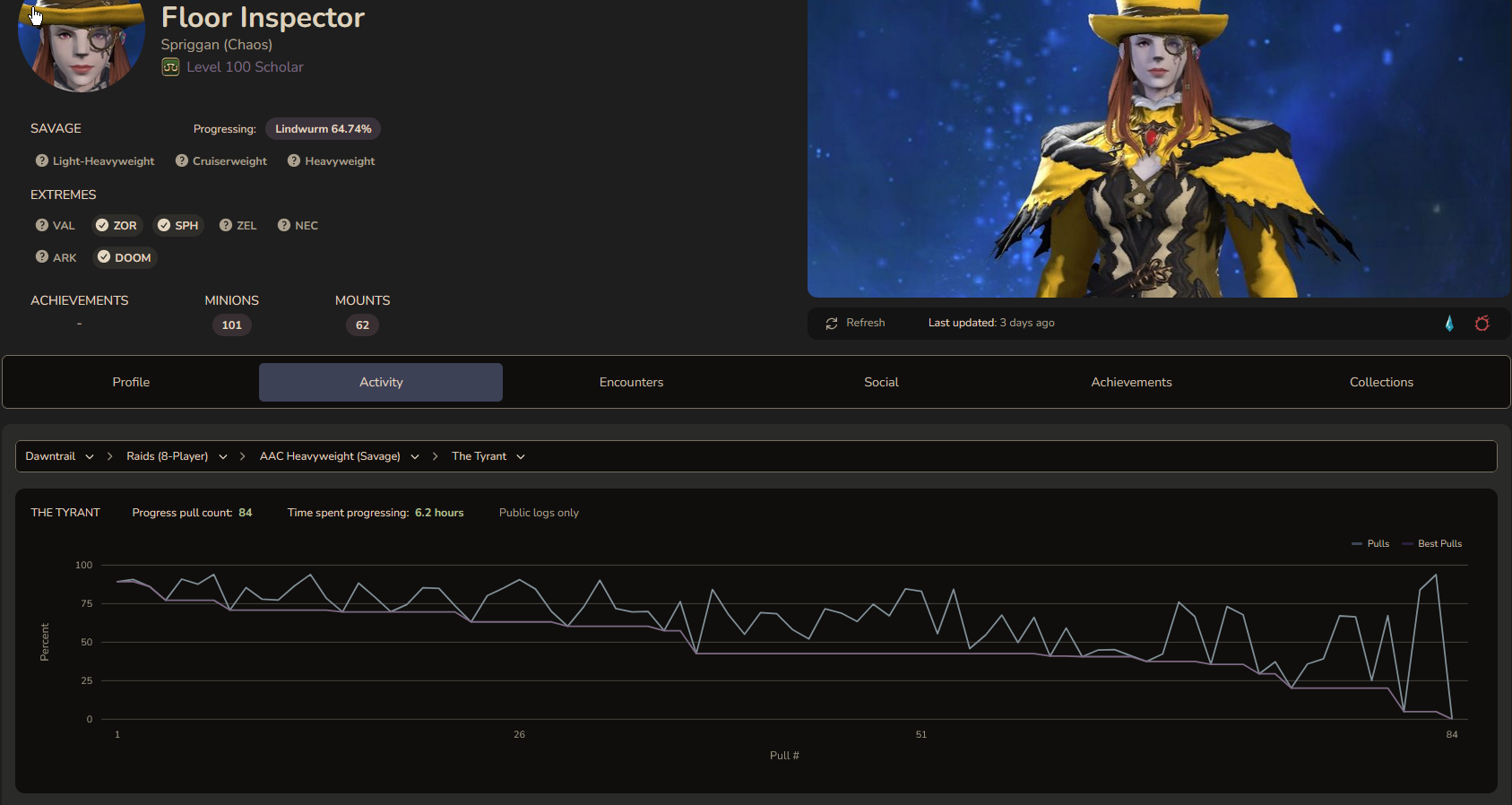Click the 100 tick on the percent axis
The image size is (1512, 805).
[x=83, y=565]
